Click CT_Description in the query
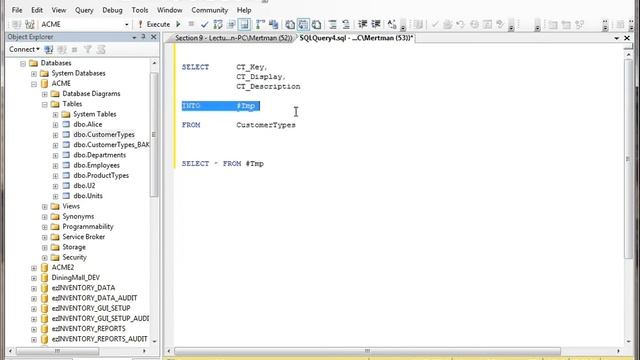 coord(268,87)
